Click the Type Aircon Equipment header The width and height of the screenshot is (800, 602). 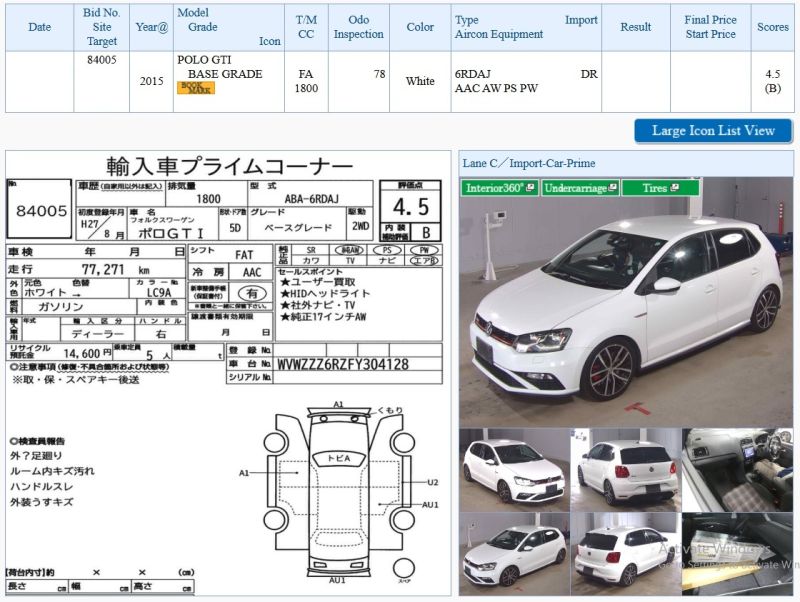(x=526, y=27)
